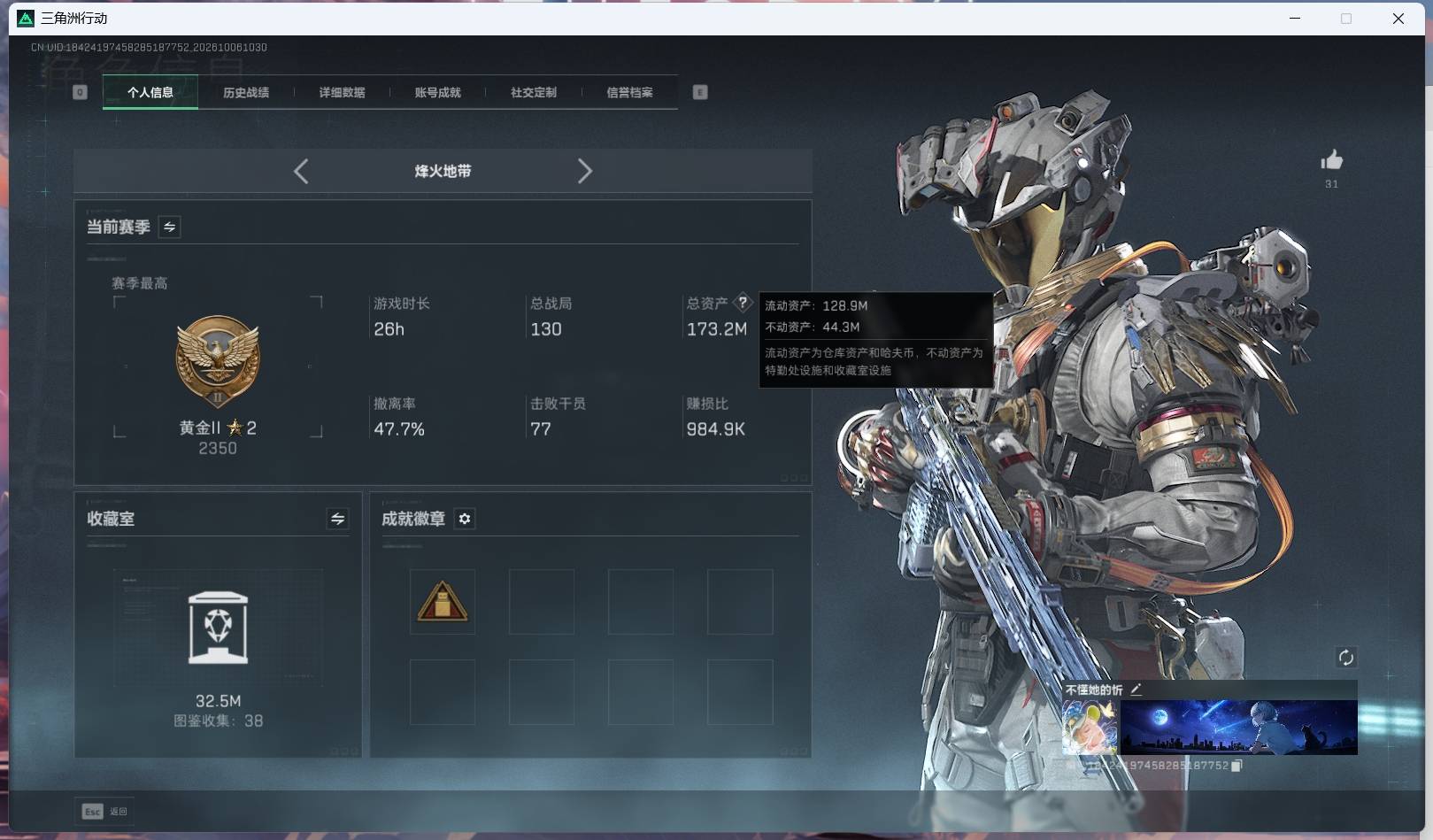This screenshot has height=840, width=1433.
Task: Click the night sky profile banner
Action: click(x=1238, y=728)
